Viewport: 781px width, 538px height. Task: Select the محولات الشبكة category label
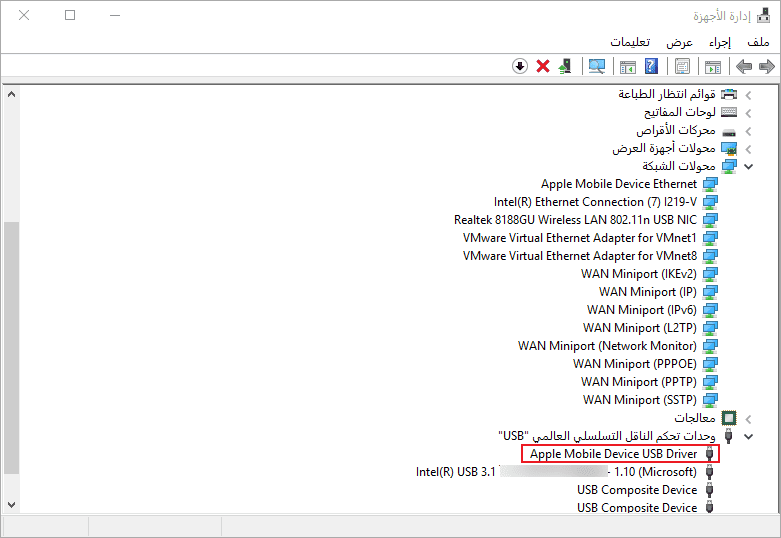678,166
